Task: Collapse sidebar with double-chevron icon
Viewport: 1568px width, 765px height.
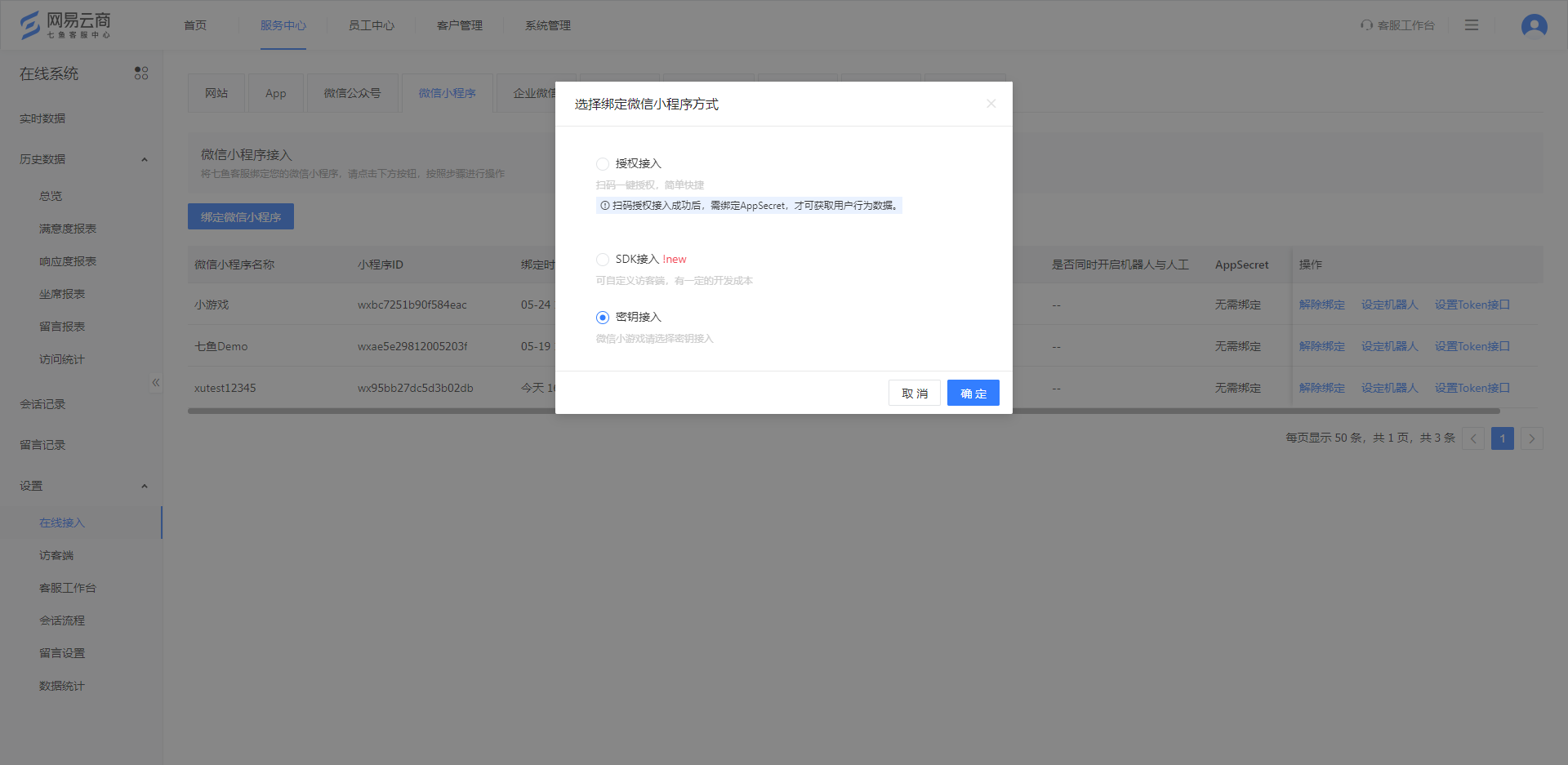Action: click(x=155, y=382)
